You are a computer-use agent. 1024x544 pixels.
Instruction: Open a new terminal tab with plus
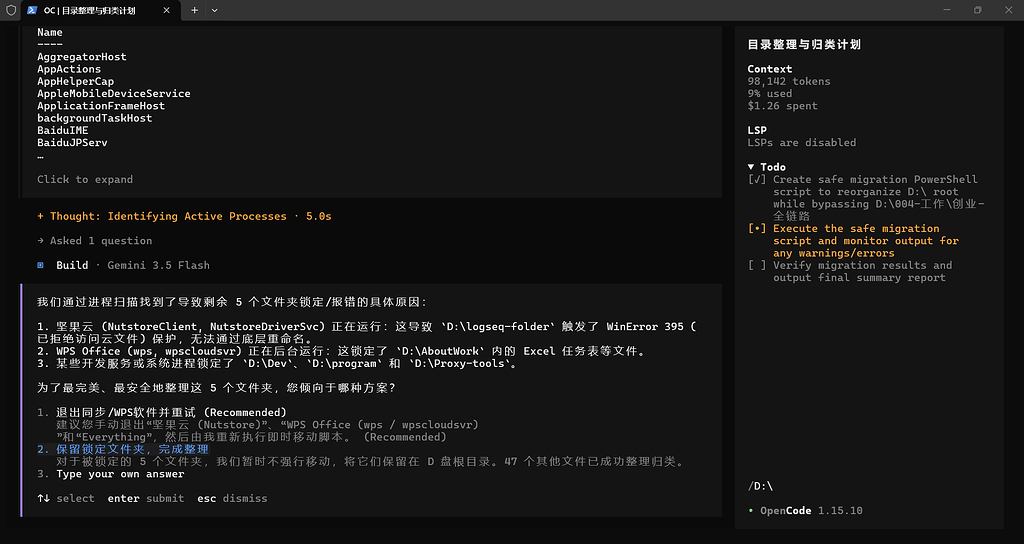tap(195, 10)
